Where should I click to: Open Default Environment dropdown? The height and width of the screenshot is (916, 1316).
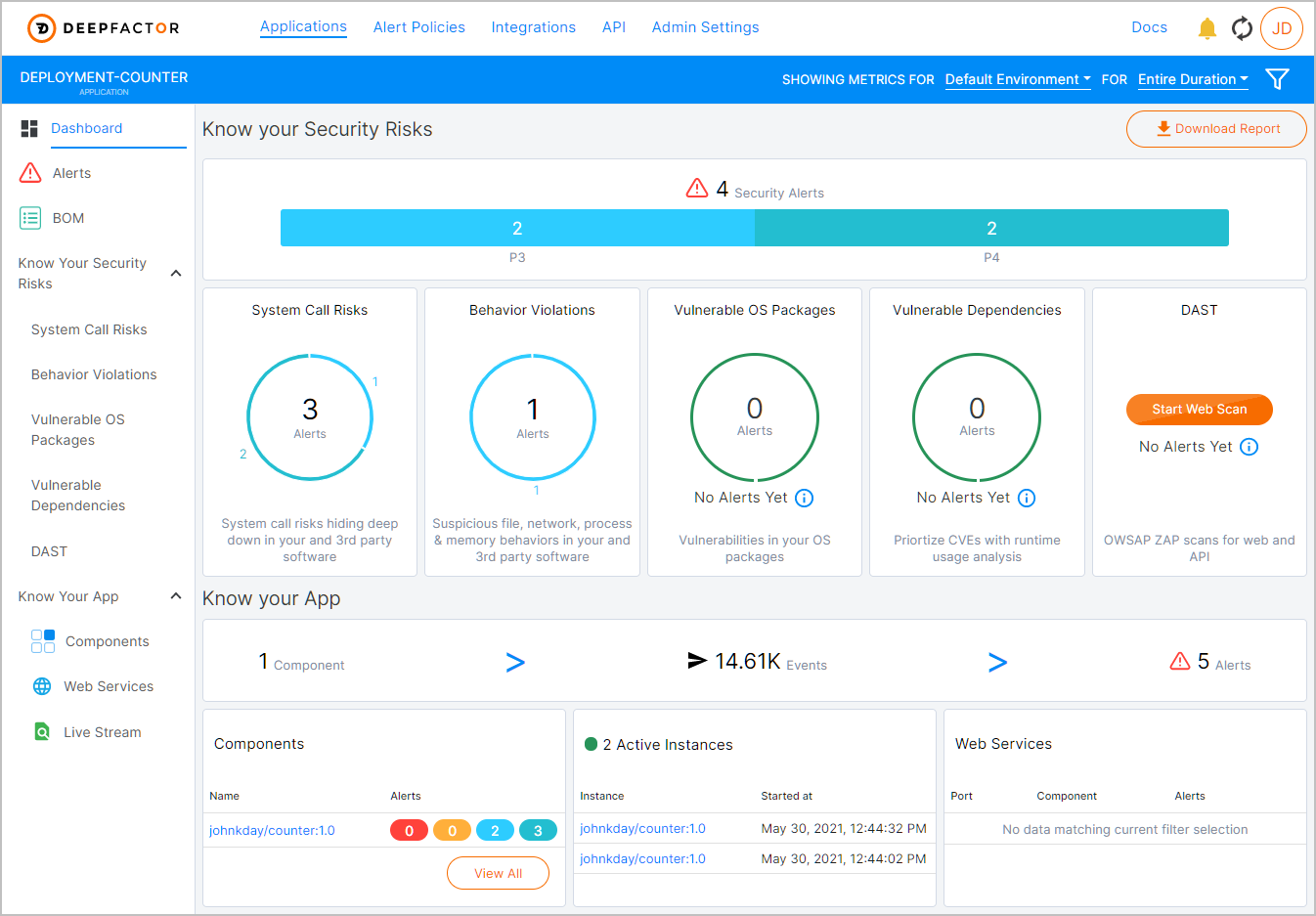point(1018,79)
